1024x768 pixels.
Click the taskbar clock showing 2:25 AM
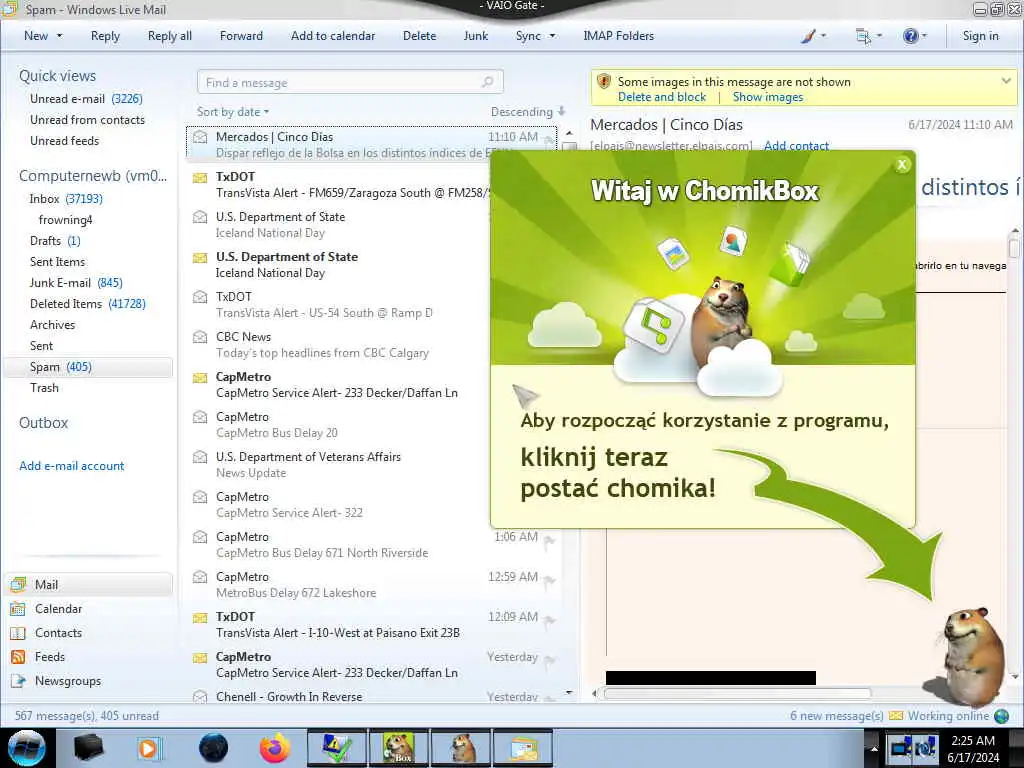coord(973,748)
